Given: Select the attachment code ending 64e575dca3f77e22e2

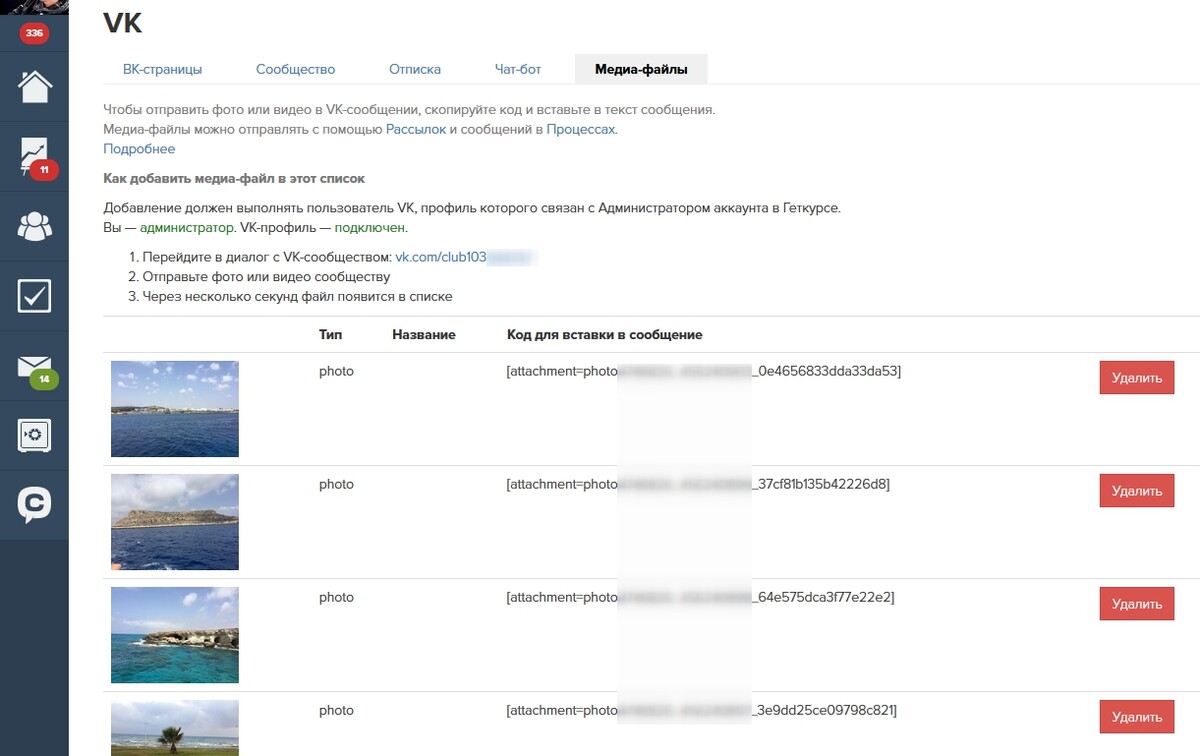Looking at the screenshot, I should click(x=700, y=597).
